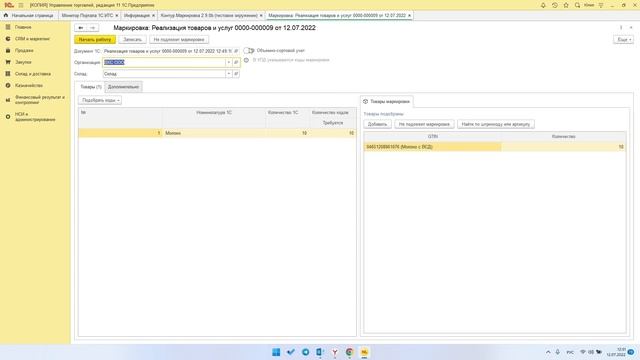Open Склад и доставка section
This screenshot has height=360, width=640.
click(x=33, y=74)
